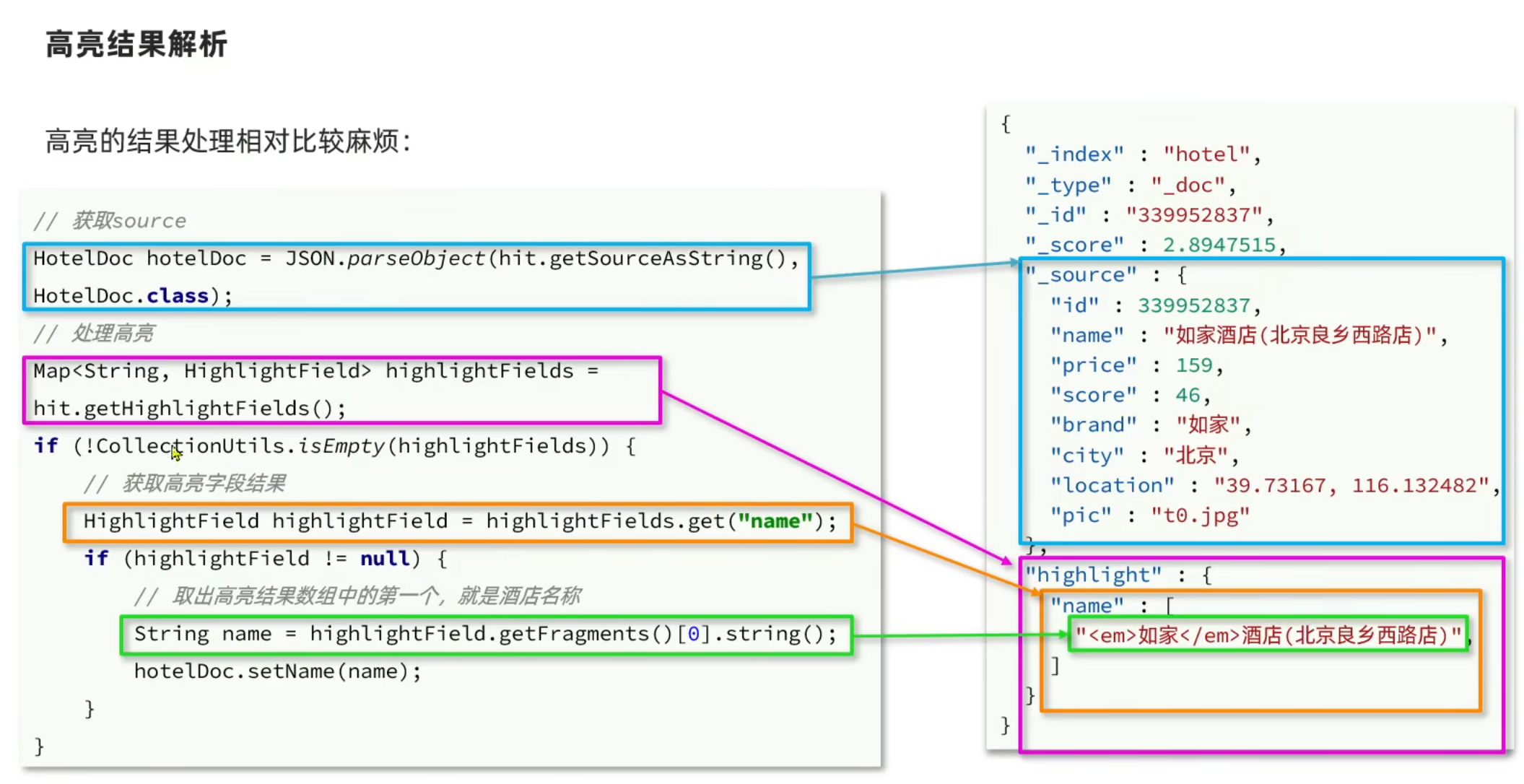Image resolution: width=1524 pixels, height=784 pixels.
Task: Click the "location" coordinates JSON line
Action: click(x=1274, y=485)
